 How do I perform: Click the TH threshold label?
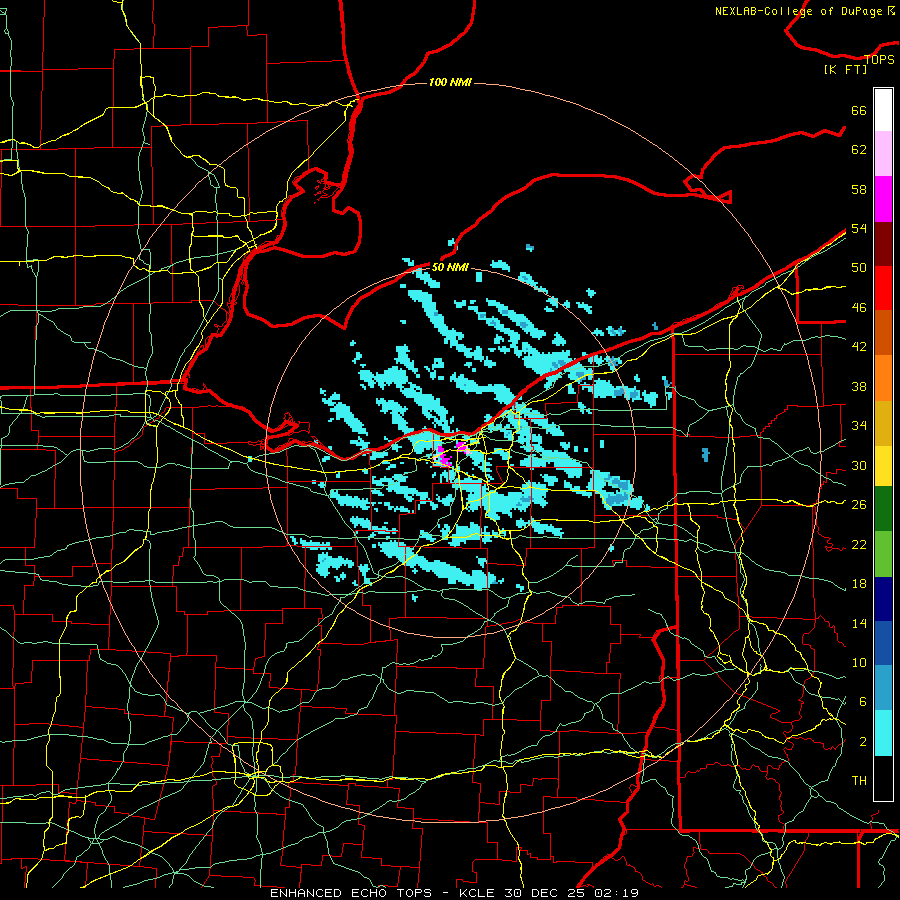point(859,781)
